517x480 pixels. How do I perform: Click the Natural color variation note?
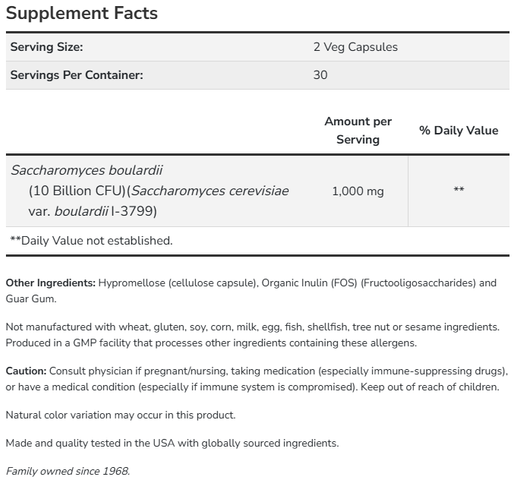(120, 415)
